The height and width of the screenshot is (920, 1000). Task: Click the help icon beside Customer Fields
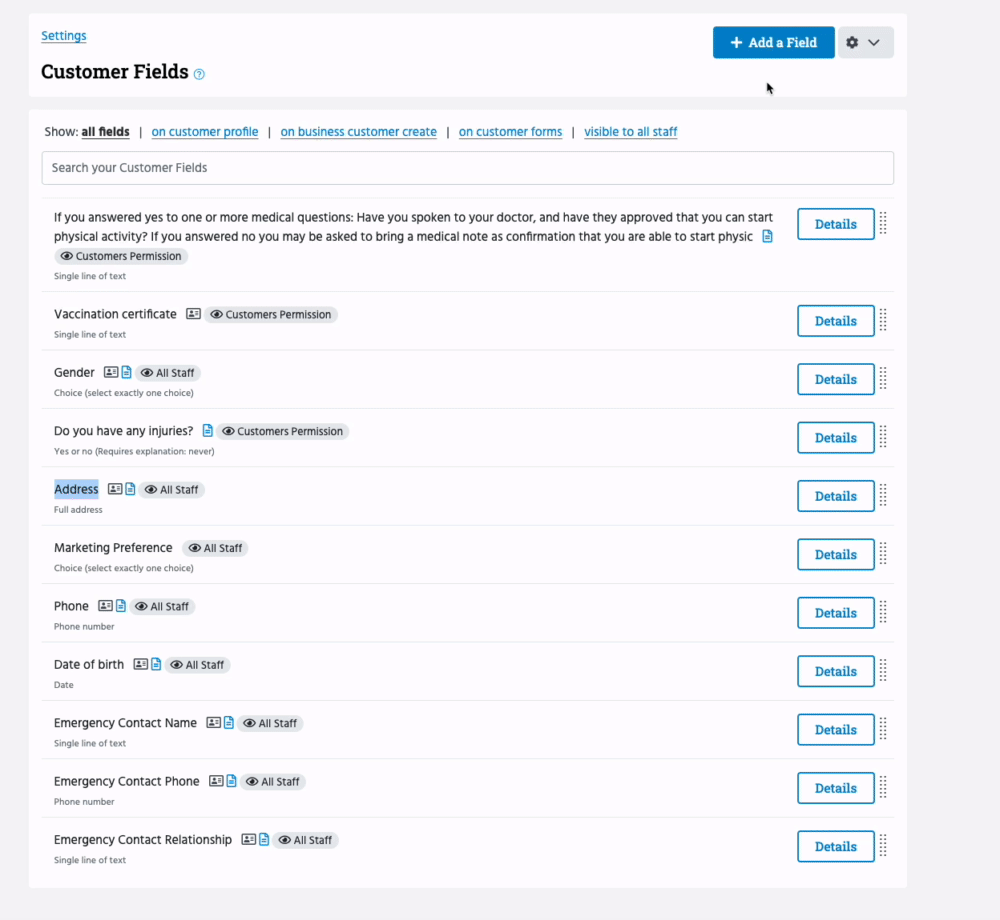pyautogui.click(x=199, y=74)
